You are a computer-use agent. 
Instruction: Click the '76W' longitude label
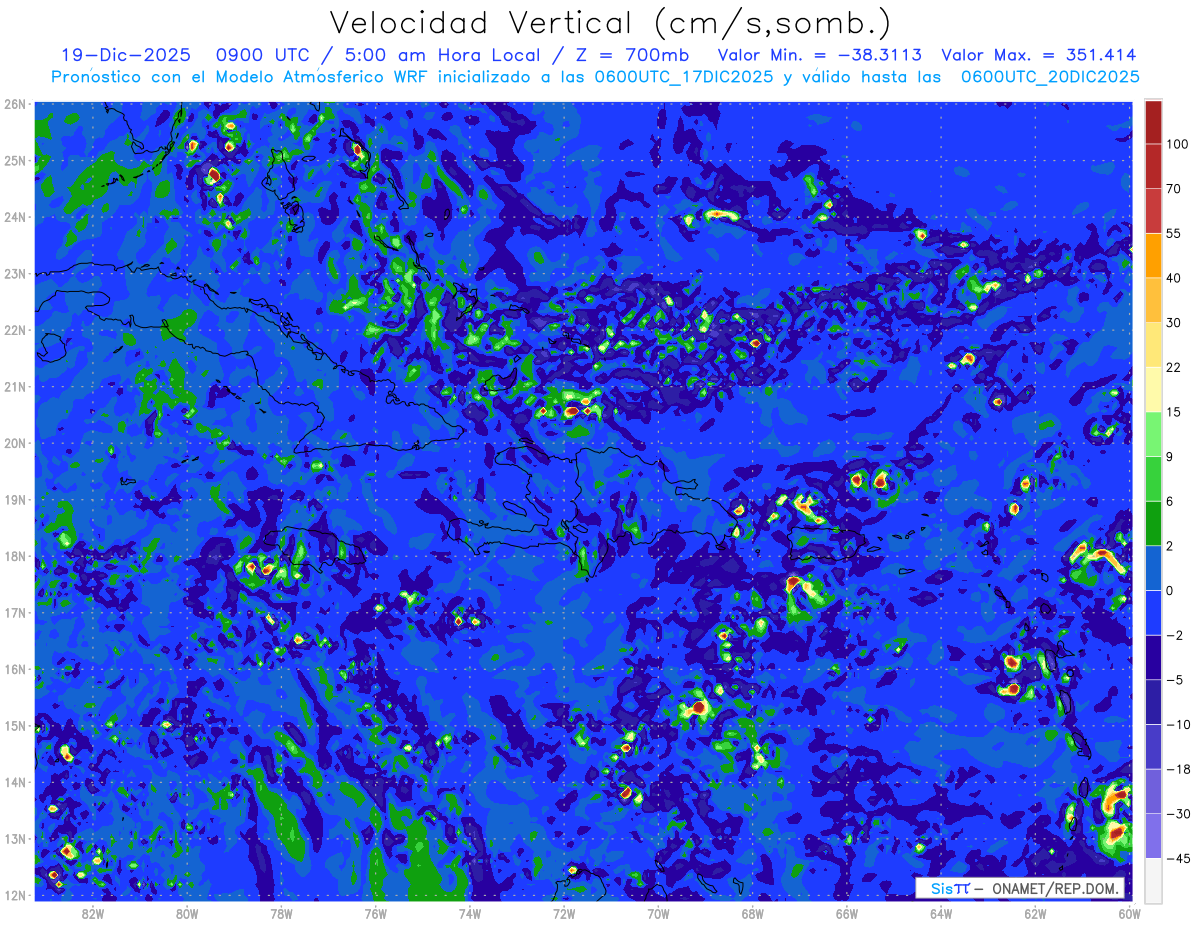point(375,912)
